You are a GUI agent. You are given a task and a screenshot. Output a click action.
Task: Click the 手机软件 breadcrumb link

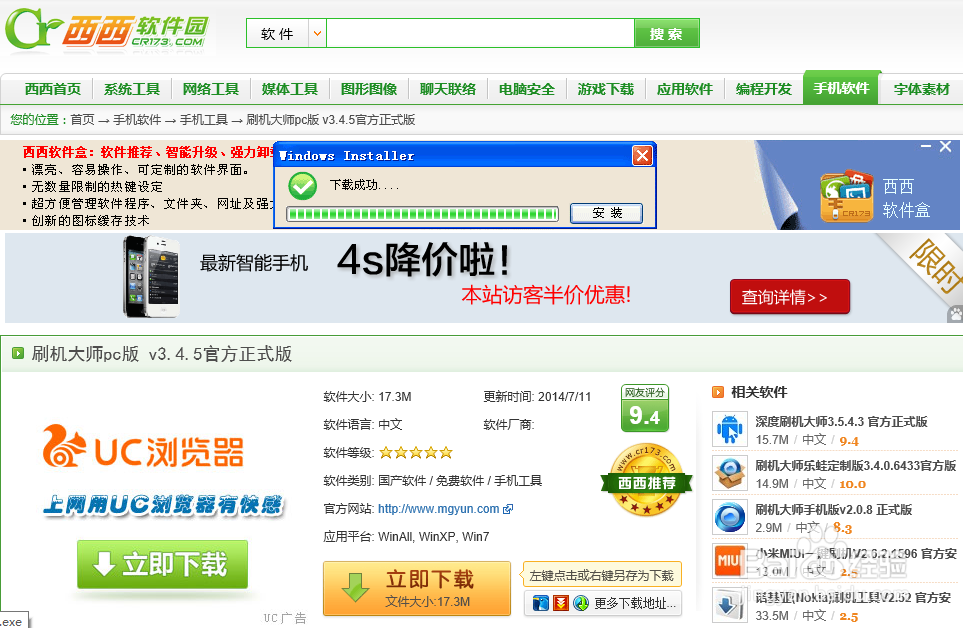tap(137, 120)
